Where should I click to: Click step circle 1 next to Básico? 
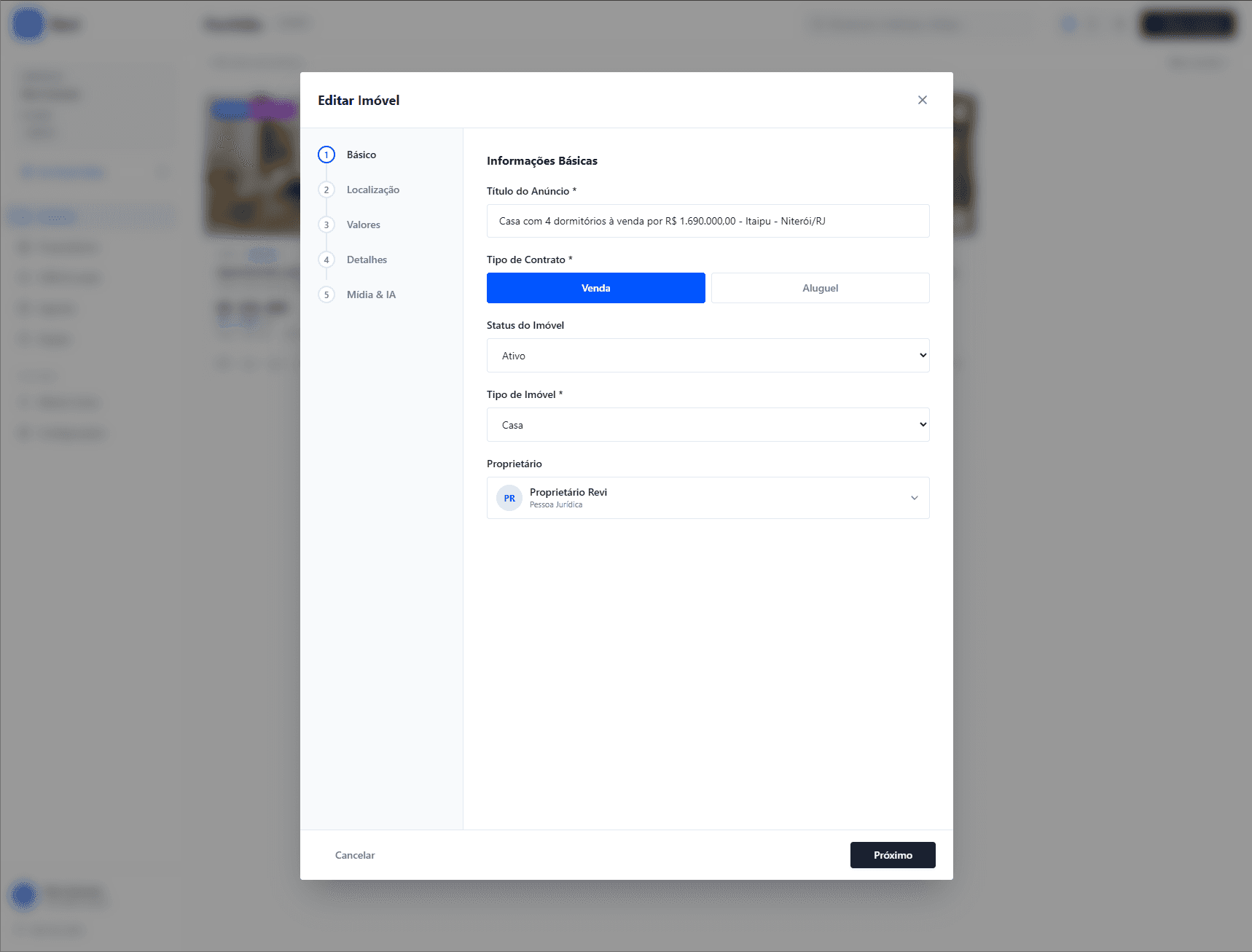click(x=326, y=155)
